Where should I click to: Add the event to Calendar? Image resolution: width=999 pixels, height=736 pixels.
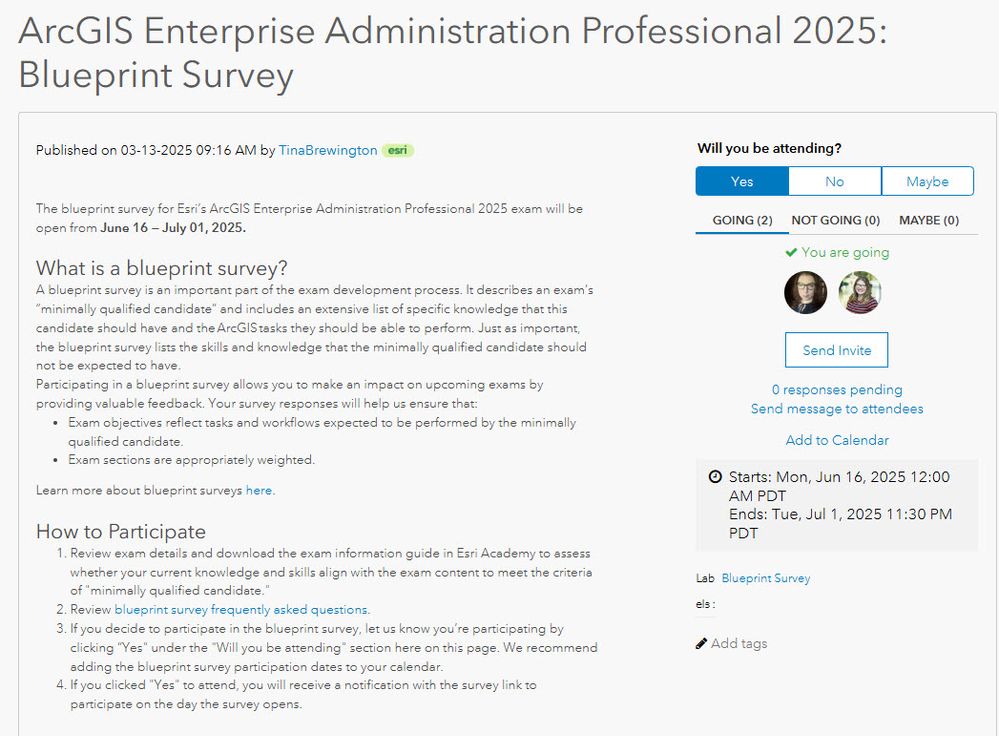point(837,440)
